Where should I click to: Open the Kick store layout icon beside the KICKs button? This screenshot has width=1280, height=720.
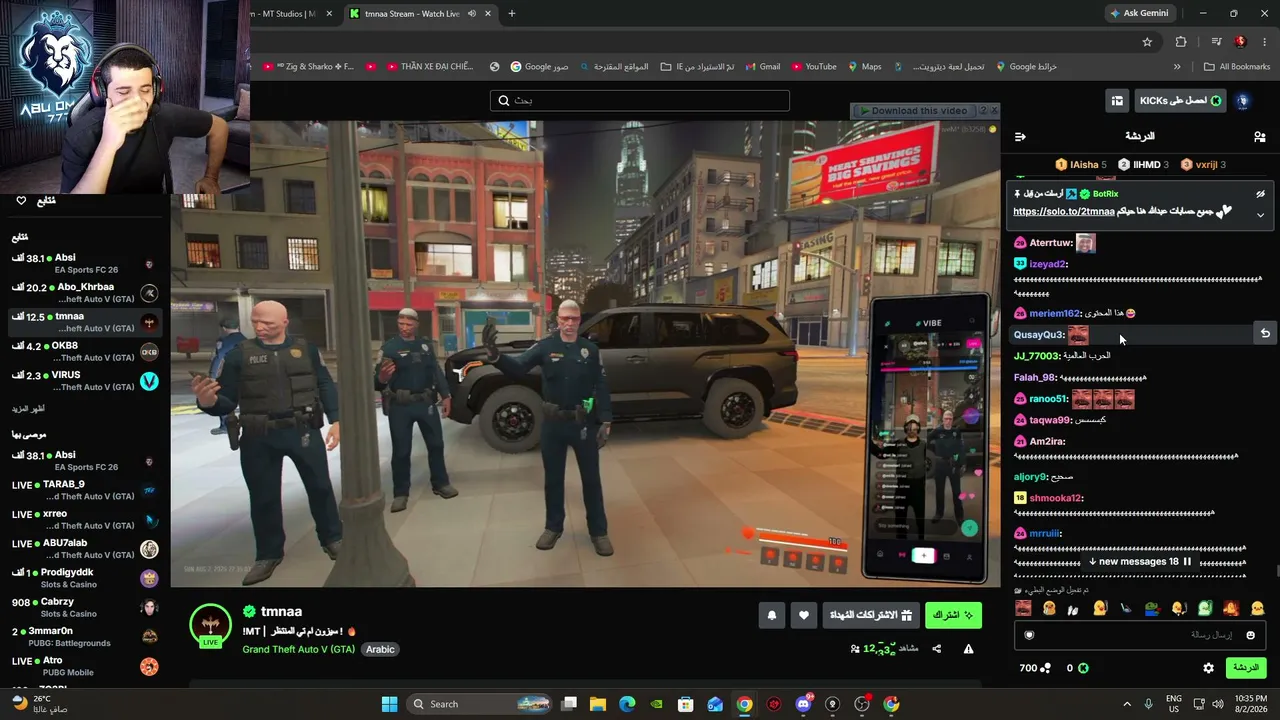coord(1117,101)
